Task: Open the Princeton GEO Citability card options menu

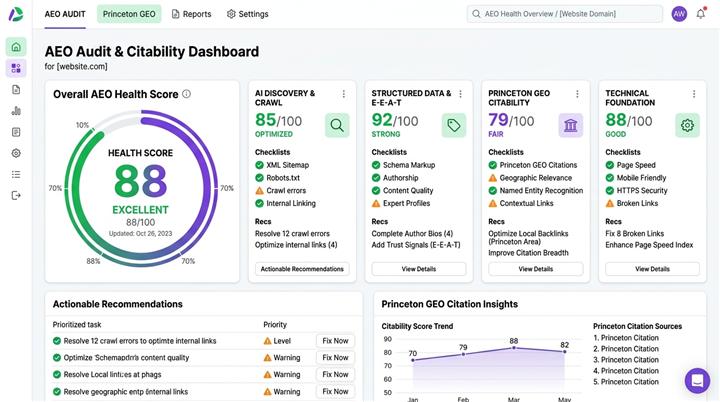Action: coord(577,94)
